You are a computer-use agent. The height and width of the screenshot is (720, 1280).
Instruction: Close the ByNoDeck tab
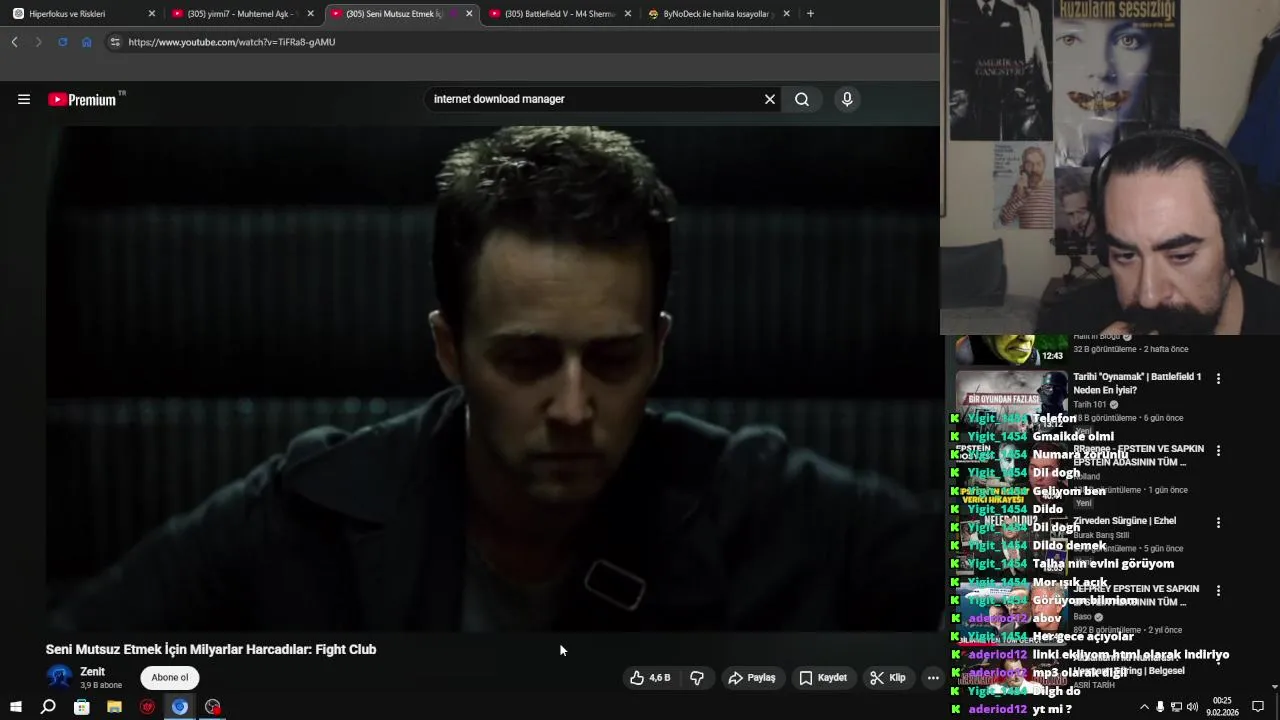pos(786,14)
